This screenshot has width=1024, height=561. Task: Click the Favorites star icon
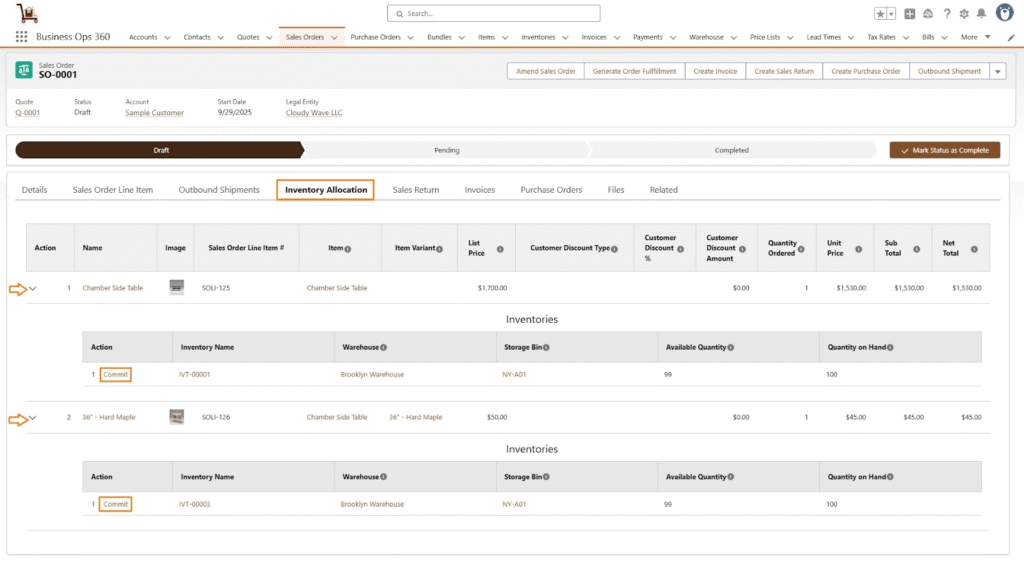880,14
